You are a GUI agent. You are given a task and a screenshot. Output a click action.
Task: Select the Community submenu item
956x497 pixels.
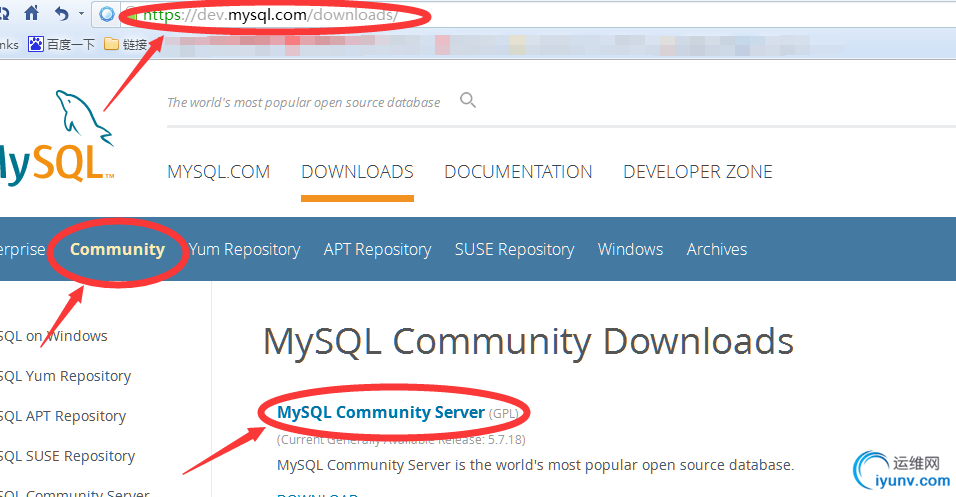click(117, 249)
